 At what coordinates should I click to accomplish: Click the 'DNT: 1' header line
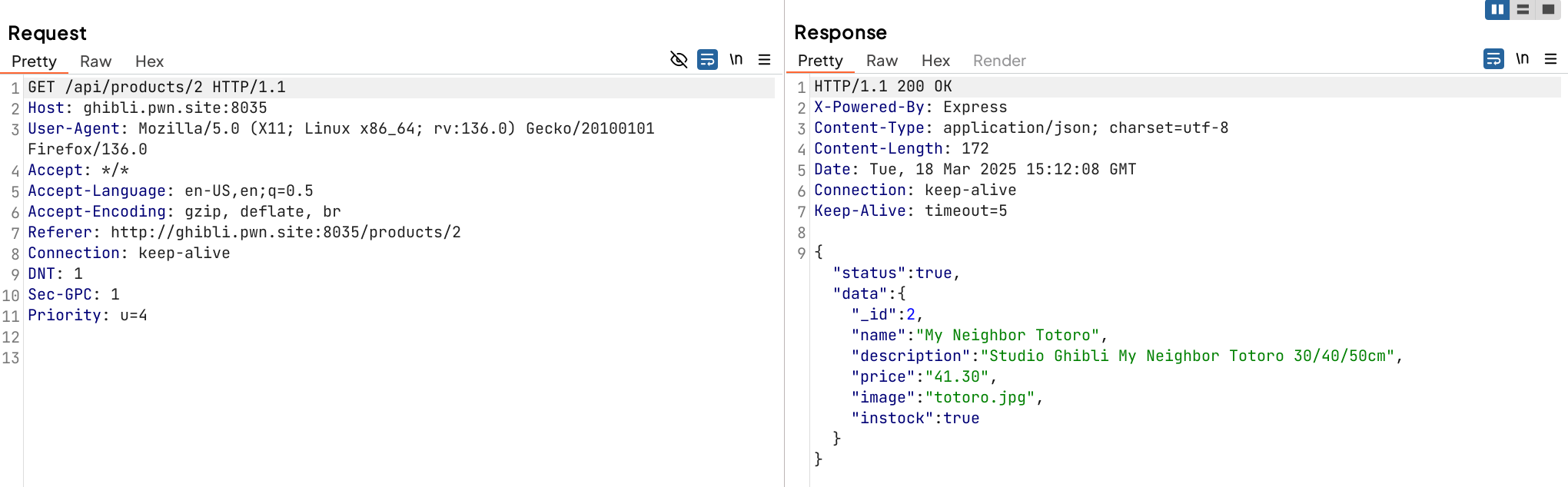point(55,274)
